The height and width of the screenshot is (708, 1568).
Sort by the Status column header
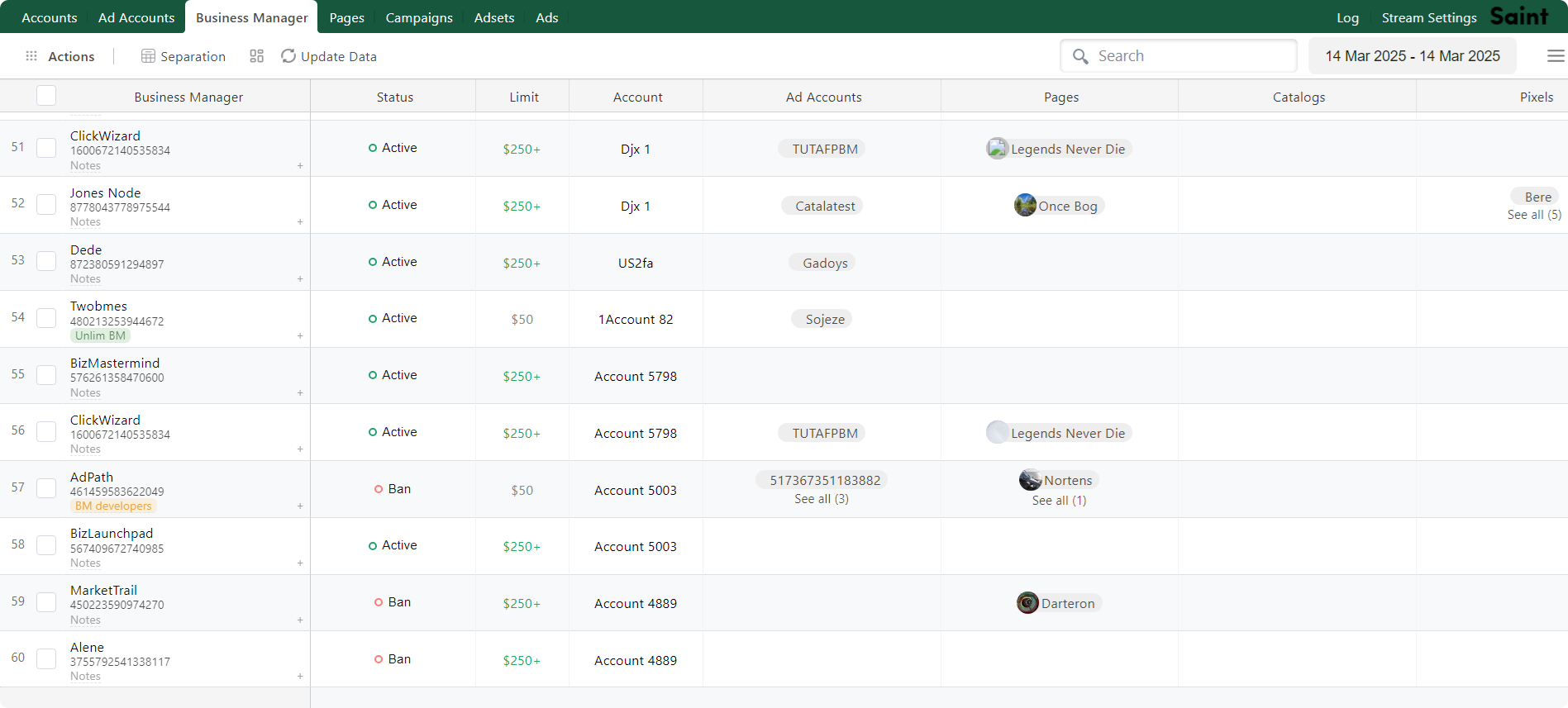[x=394, y=97]
